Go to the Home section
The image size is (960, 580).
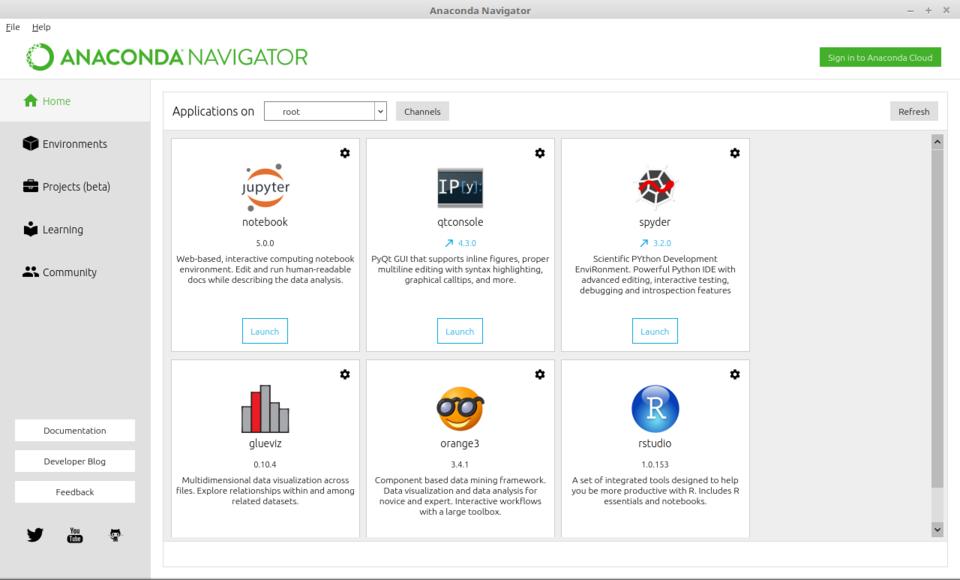tap(75, 100)
